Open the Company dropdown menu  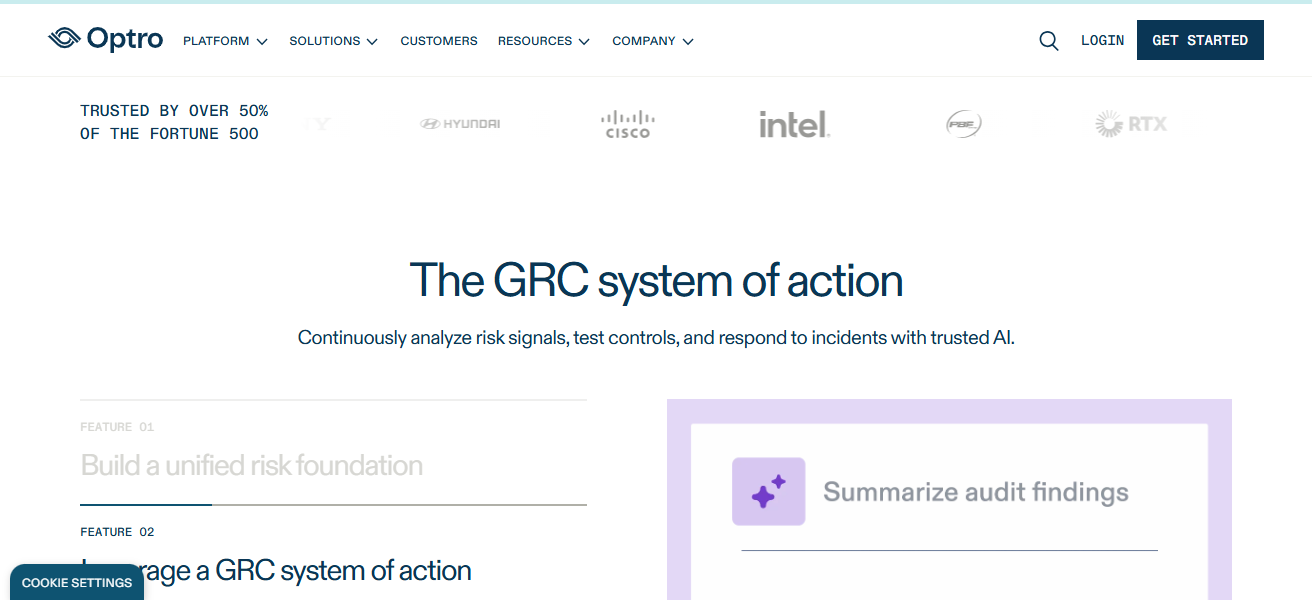pos(652,41)
